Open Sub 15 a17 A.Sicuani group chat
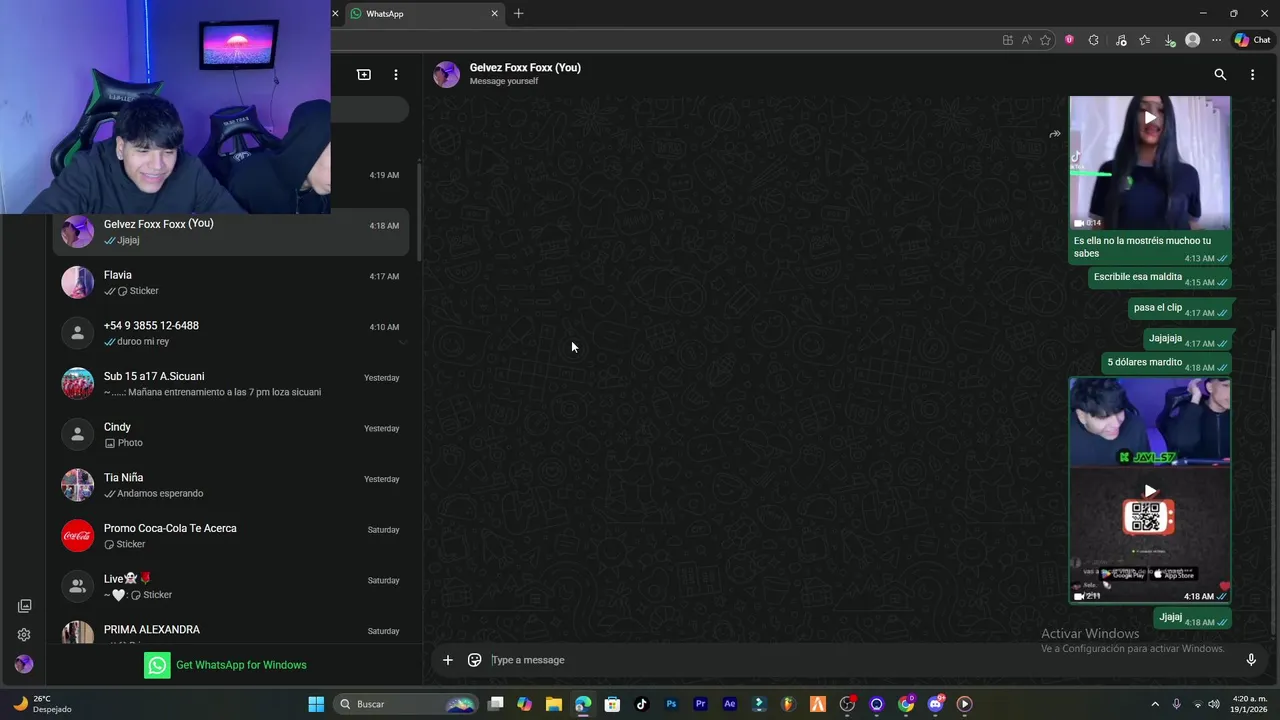The image size is (1280, 720). (x=231, y=384)
